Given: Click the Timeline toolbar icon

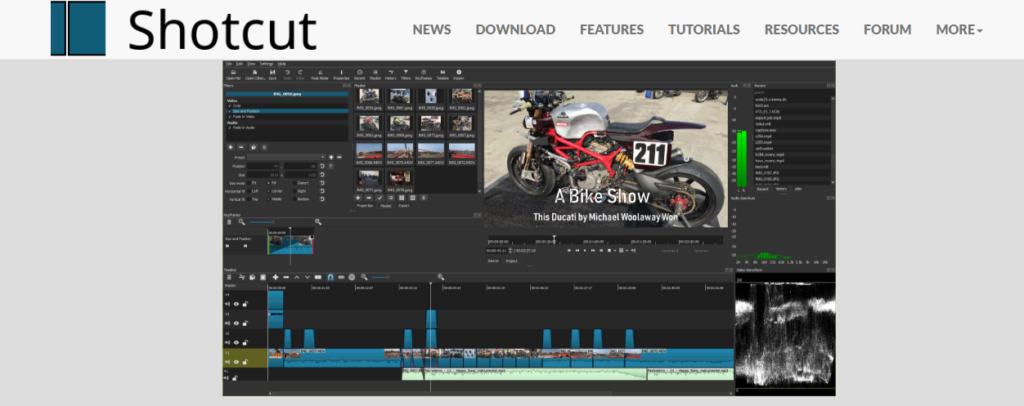Looking at the screenshot, I should point(442,74).
